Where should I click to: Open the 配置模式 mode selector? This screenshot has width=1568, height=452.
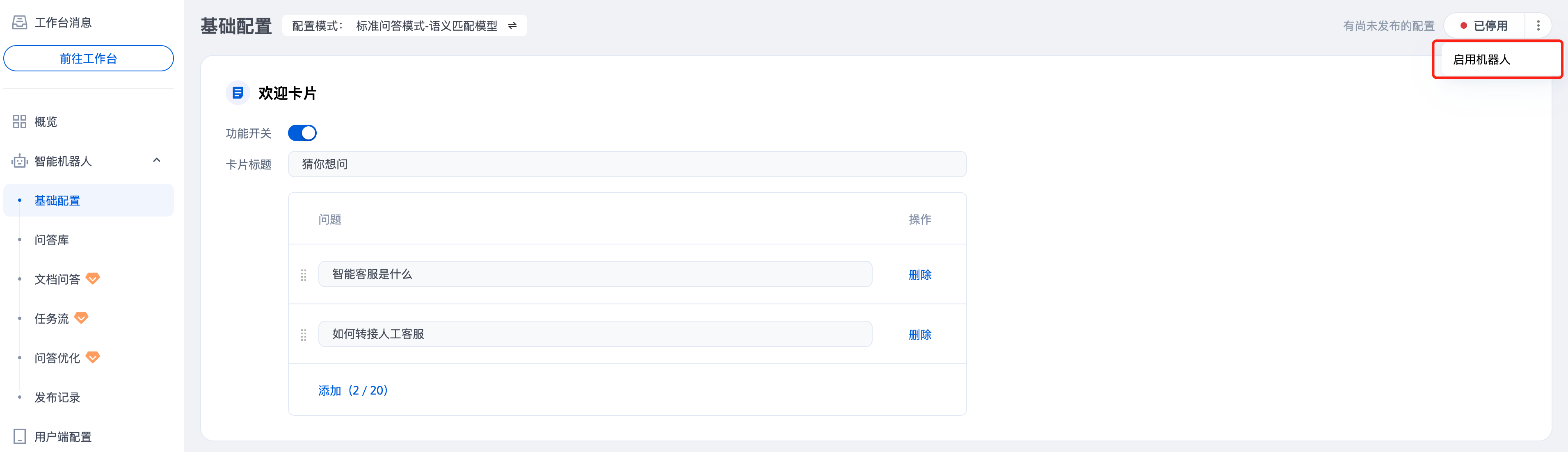404,25
